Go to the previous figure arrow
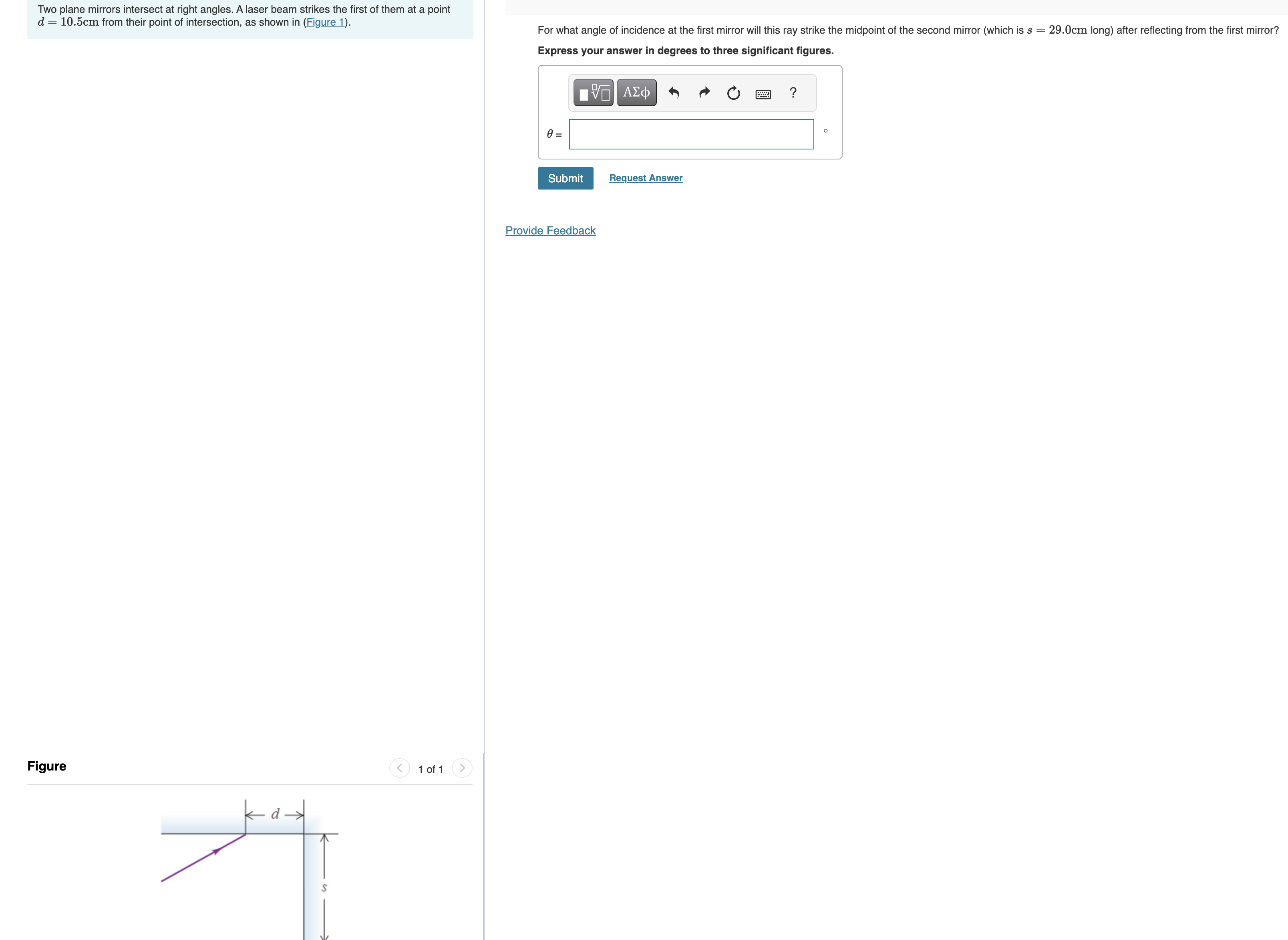The width and height of the screenshot is (1288, 940). [399, 768]
